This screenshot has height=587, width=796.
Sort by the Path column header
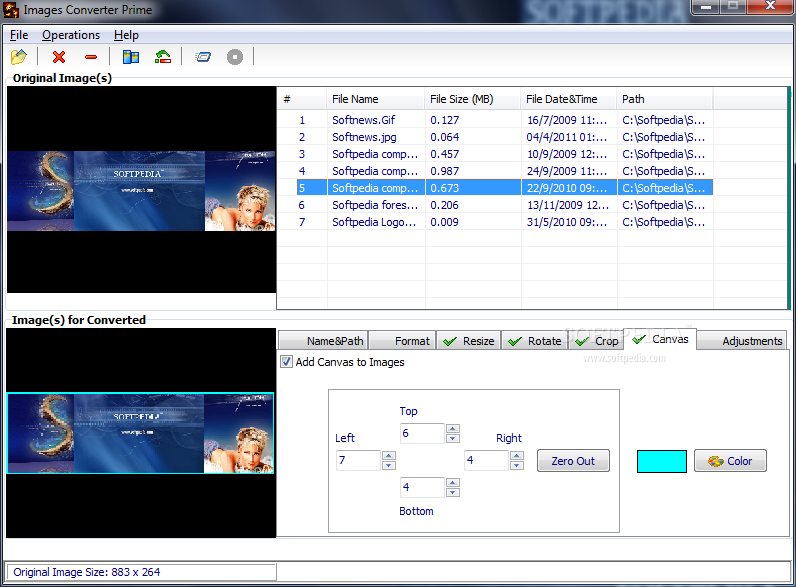pyautogui.click(x=665, y=99)
